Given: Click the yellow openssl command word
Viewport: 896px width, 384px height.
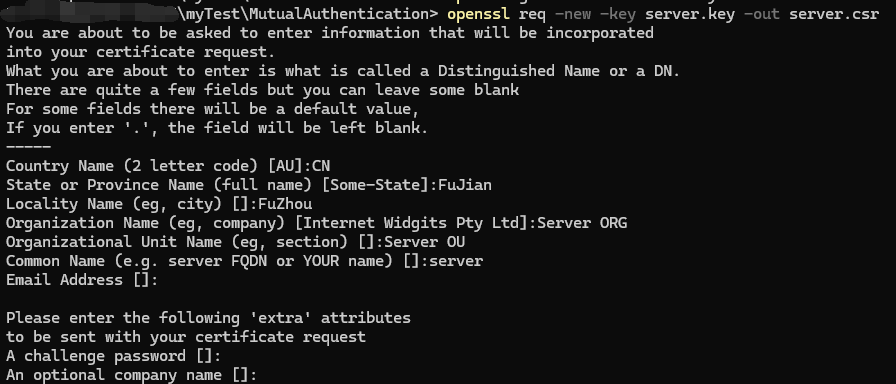Looking at the screenshot, I should tap(479, 14).
